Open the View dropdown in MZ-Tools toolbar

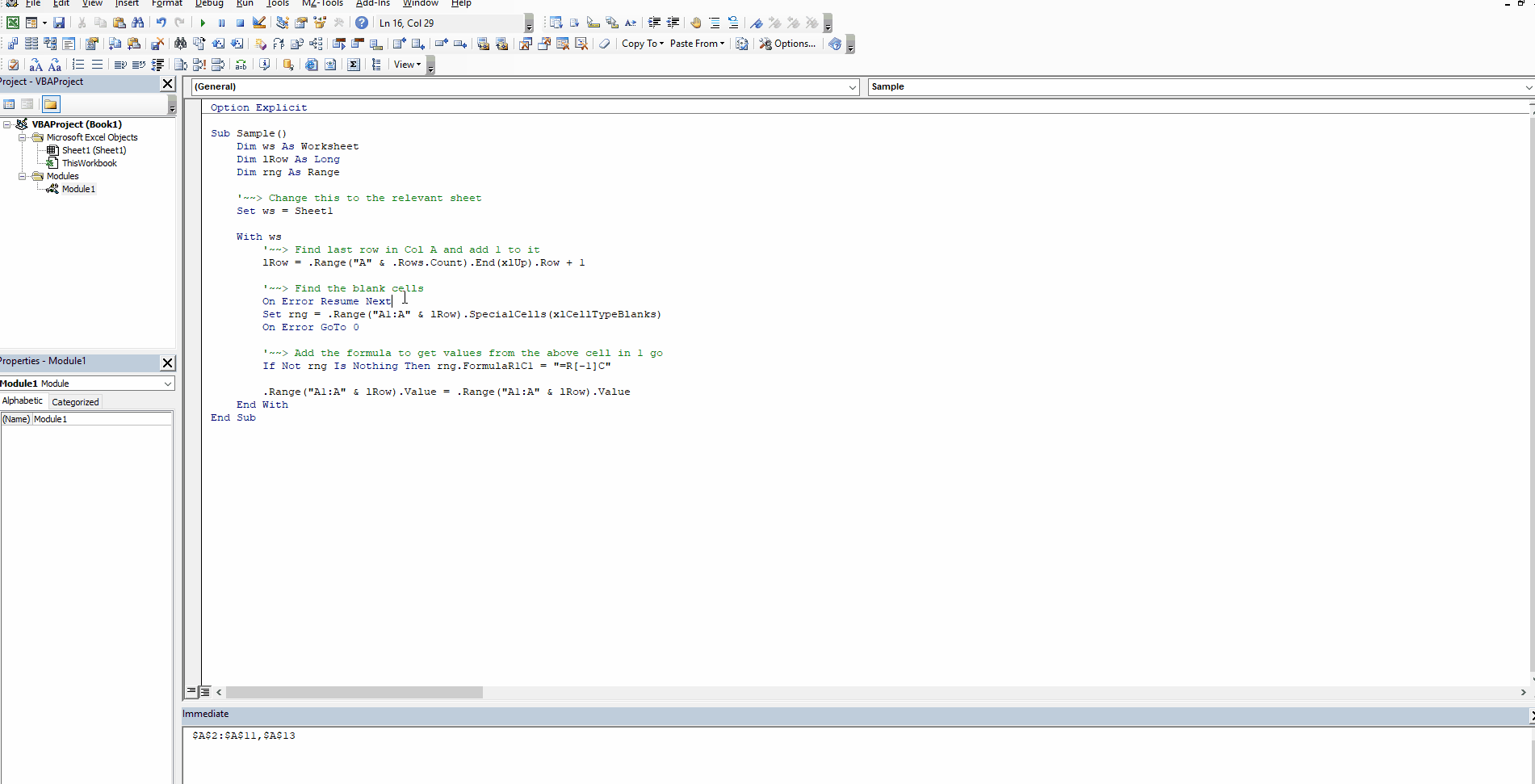[x=407, y=65]
